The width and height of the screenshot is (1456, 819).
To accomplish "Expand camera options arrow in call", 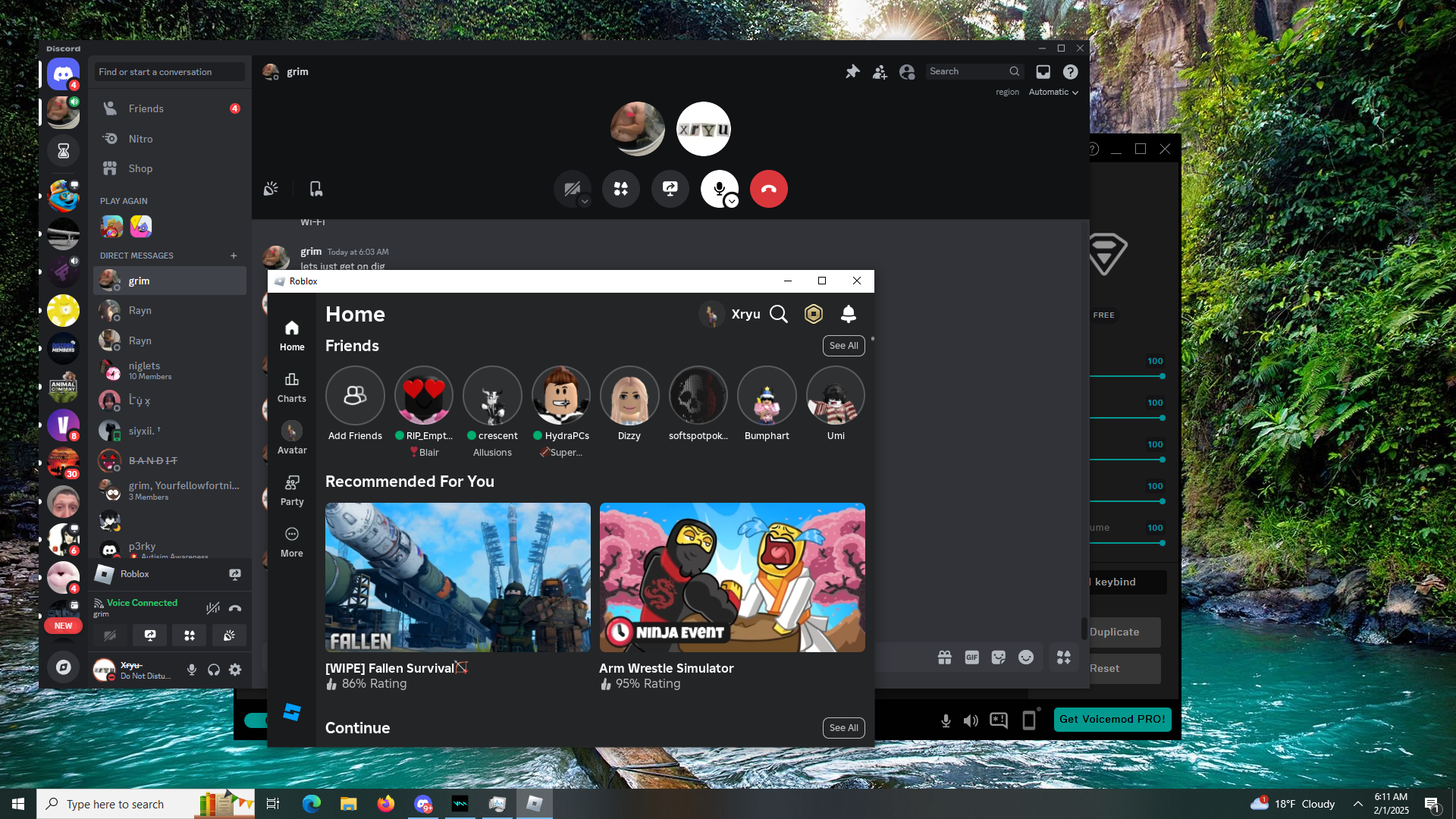I will pyautogui.click(x=585, y=202).
